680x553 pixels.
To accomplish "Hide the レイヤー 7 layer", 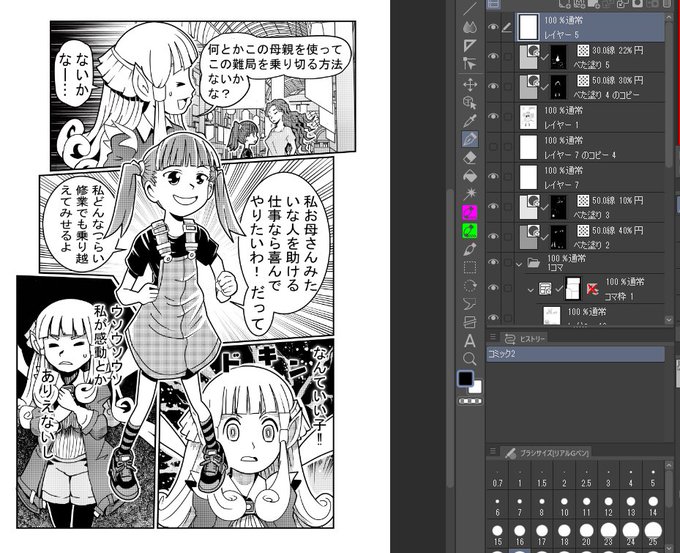I will tap(493, 177).
